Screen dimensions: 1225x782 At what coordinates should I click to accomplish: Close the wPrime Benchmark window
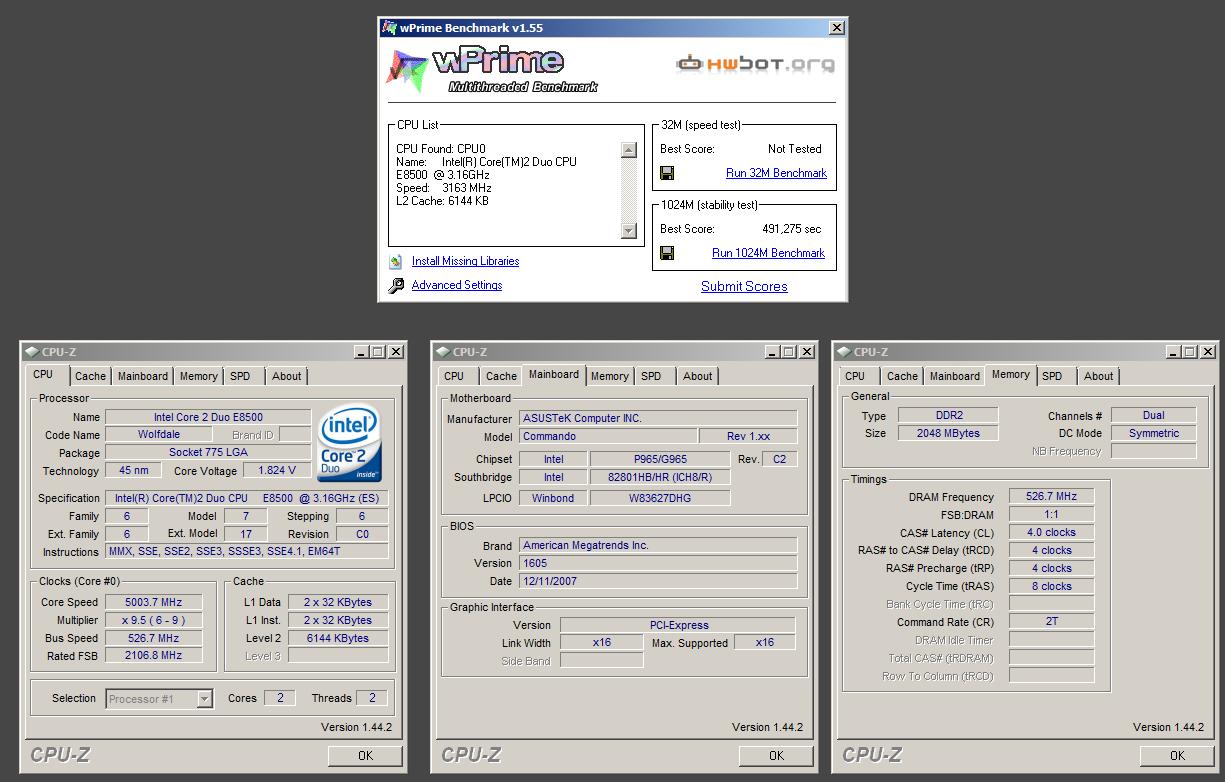837,28
